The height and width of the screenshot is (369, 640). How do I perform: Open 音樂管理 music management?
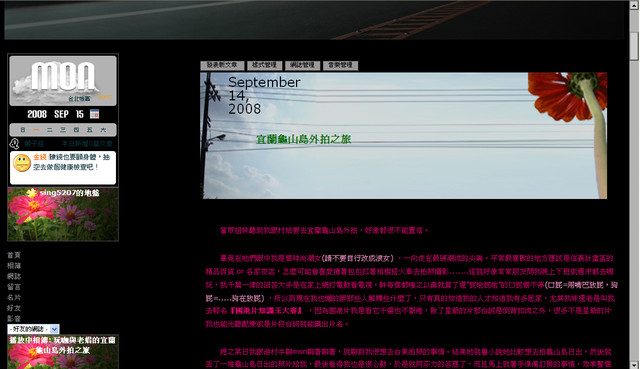click(x=340, y=65)
